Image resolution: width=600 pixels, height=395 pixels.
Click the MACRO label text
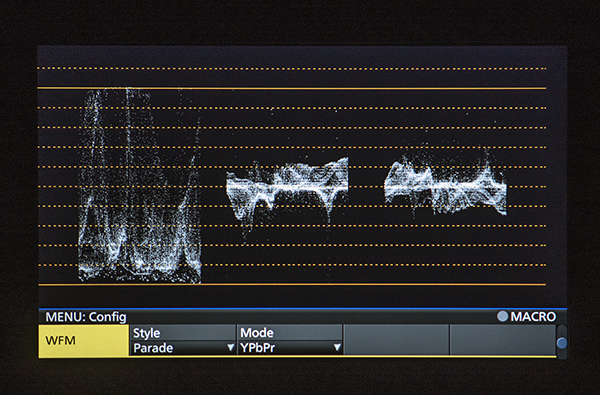click(533, 317)
